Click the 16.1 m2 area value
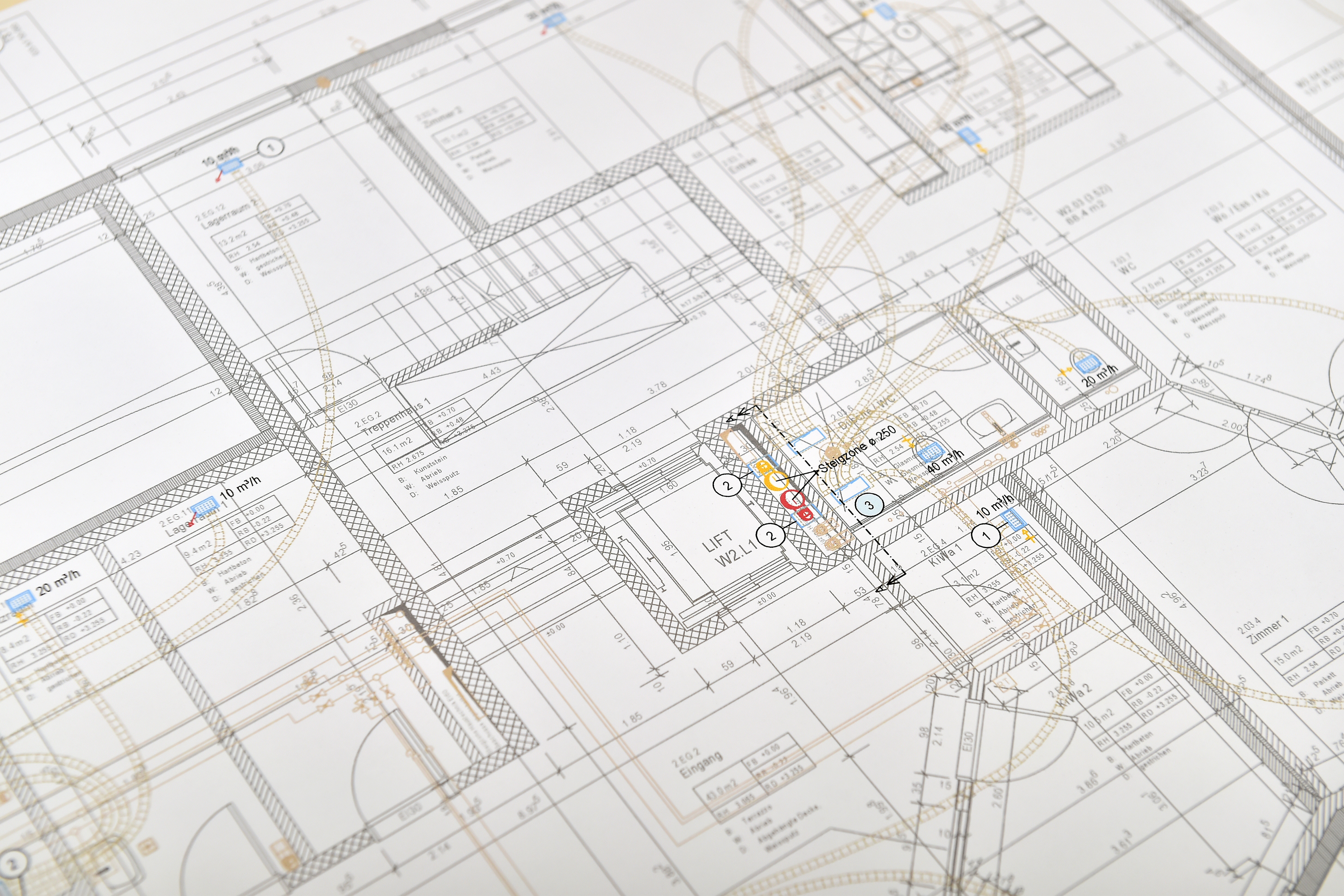This screenshot has height=896, width=1344. (x=397, y=446)
